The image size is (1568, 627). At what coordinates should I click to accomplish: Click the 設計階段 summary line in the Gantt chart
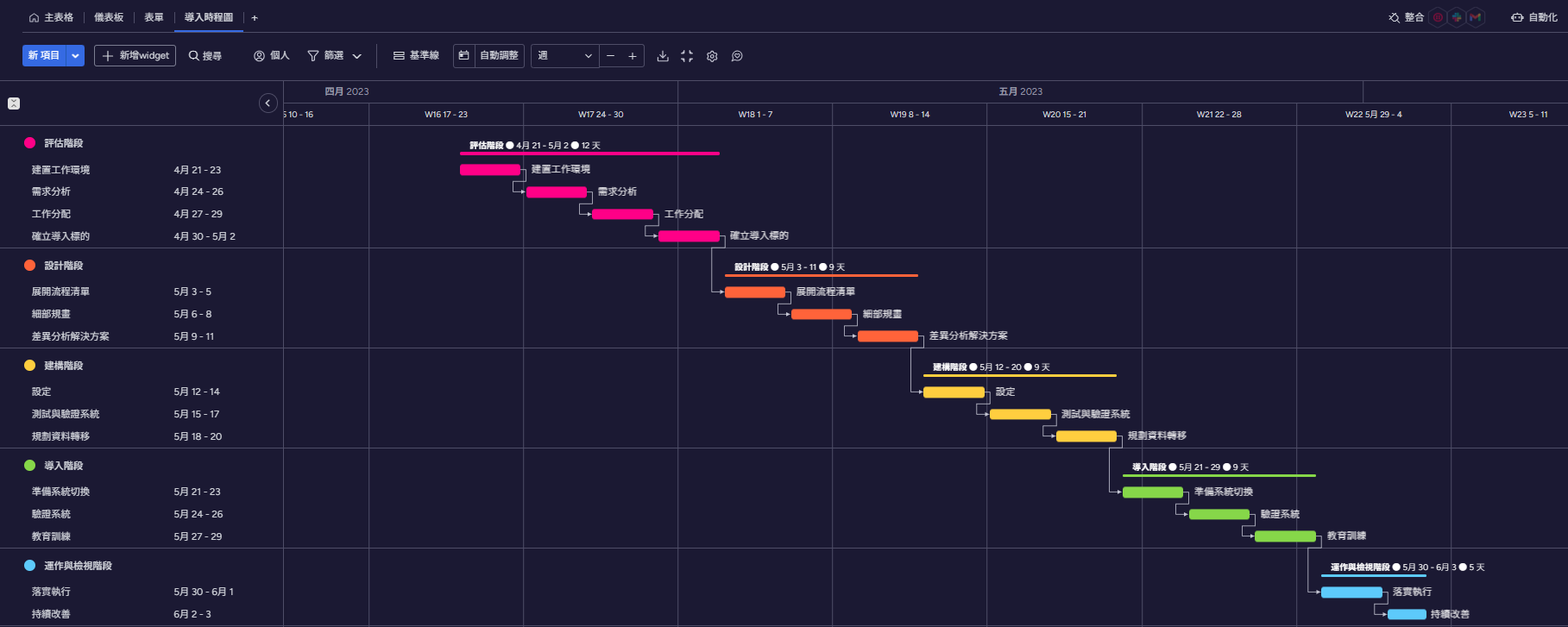tap(822, 275)
